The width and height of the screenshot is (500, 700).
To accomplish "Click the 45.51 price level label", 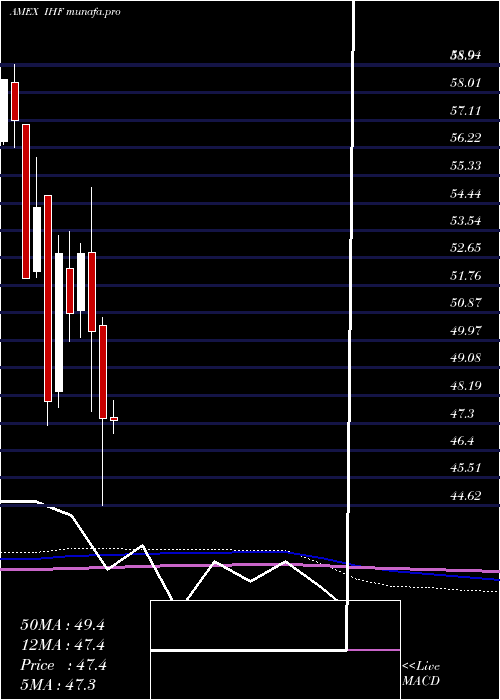I will pyautogui.click(x=465, y=468).
